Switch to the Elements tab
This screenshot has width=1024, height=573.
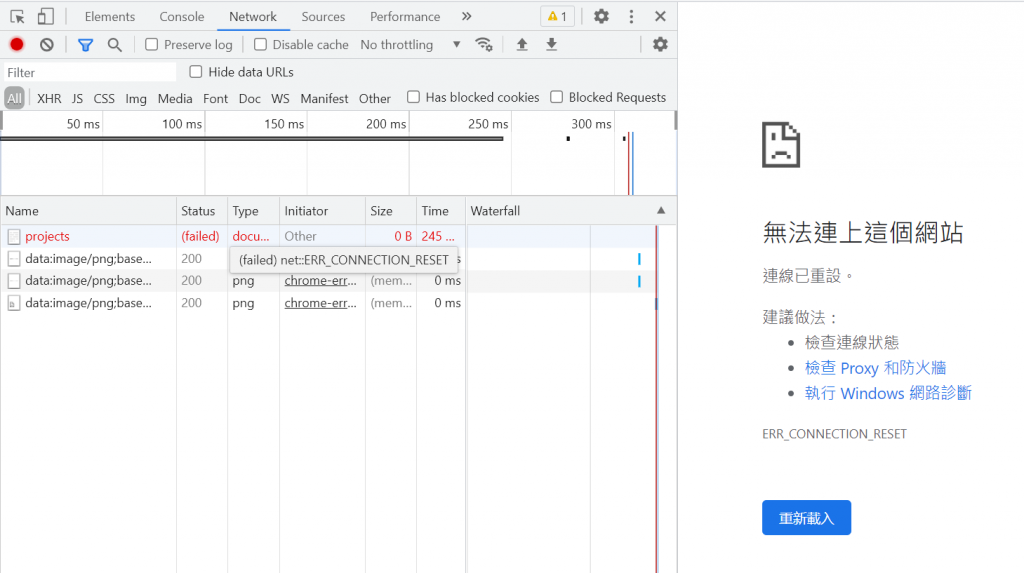(110, 16)
